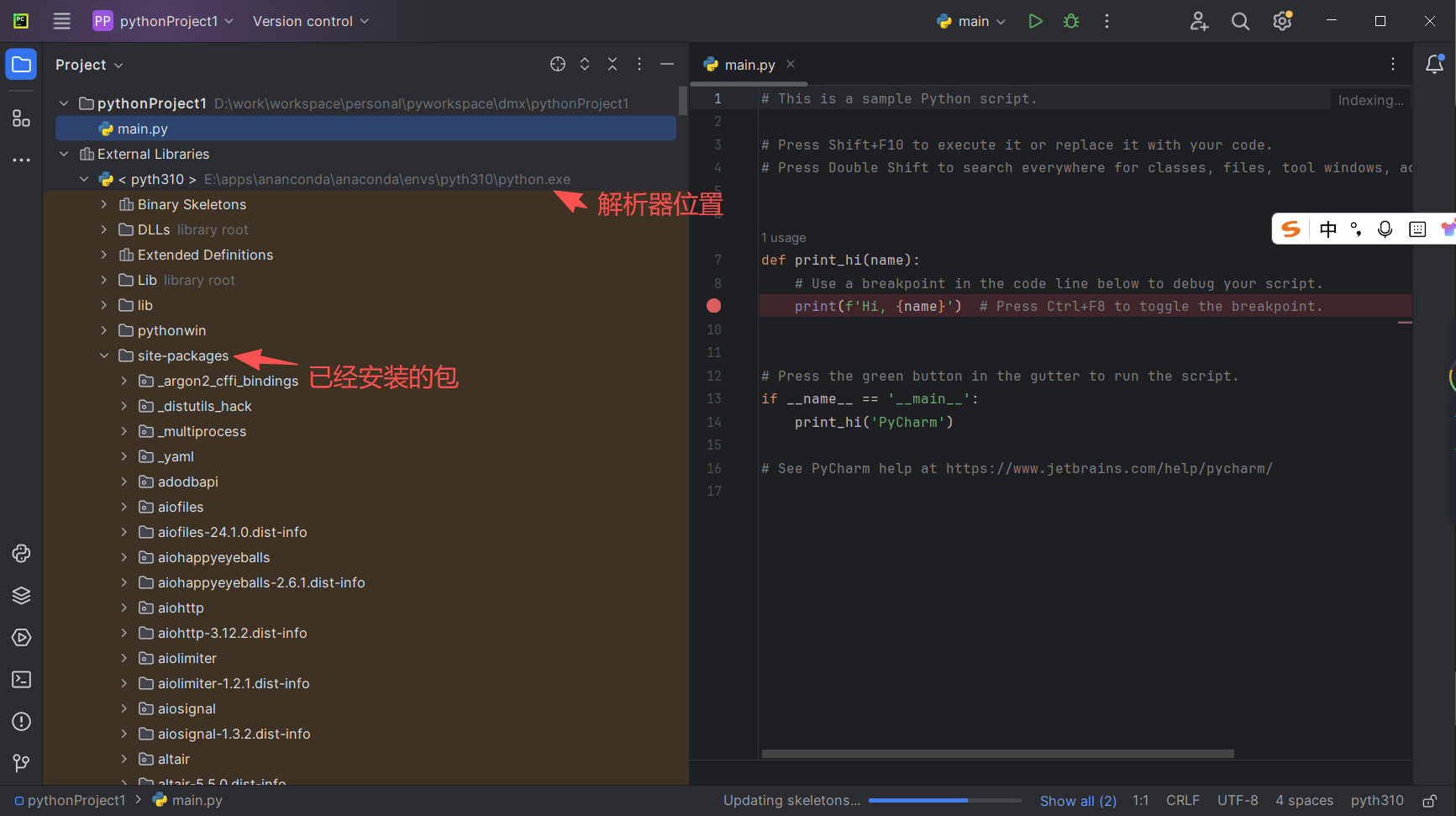Collapse the site-packages folder
The height and width of the screenshot is (816, 1456).
pyautogui.click(x=104, y=355)
